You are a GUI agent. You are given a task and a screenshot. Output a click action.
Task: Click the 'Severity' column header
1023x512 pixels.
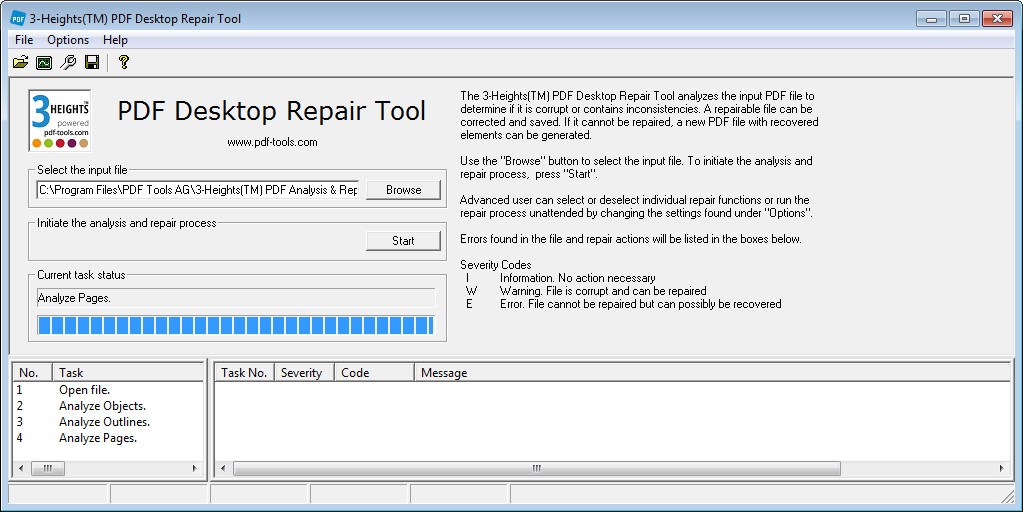304,372
